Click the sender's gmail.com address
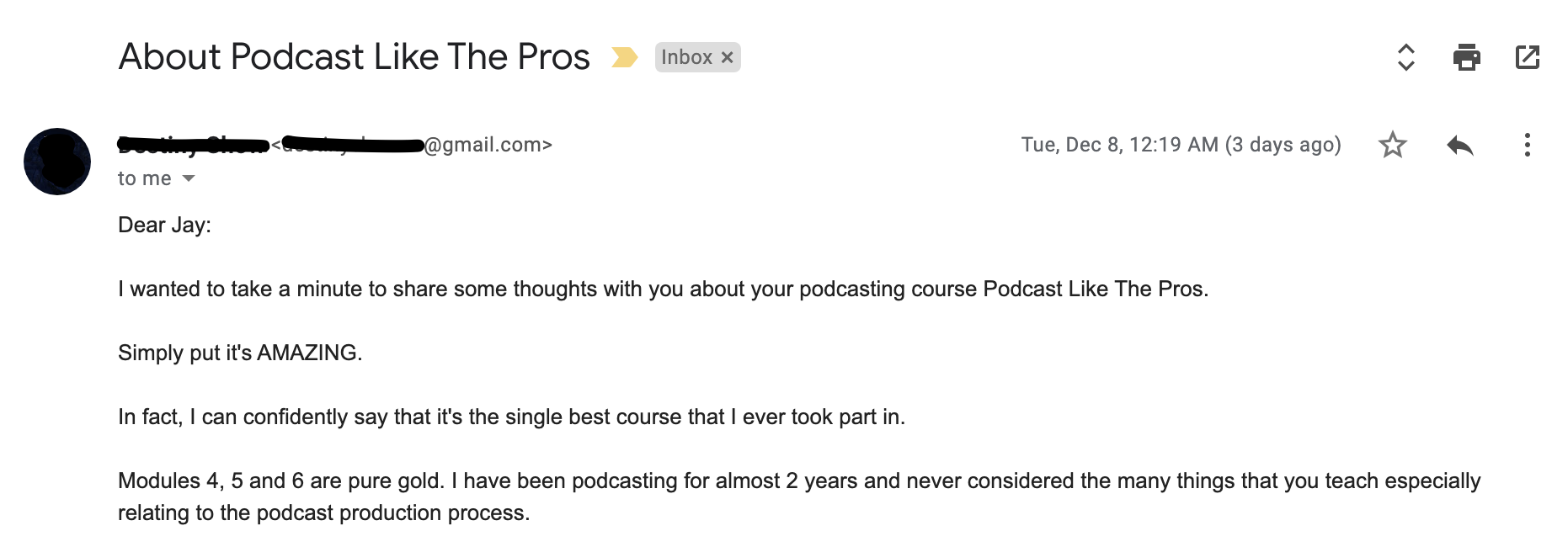 [411, 145]
